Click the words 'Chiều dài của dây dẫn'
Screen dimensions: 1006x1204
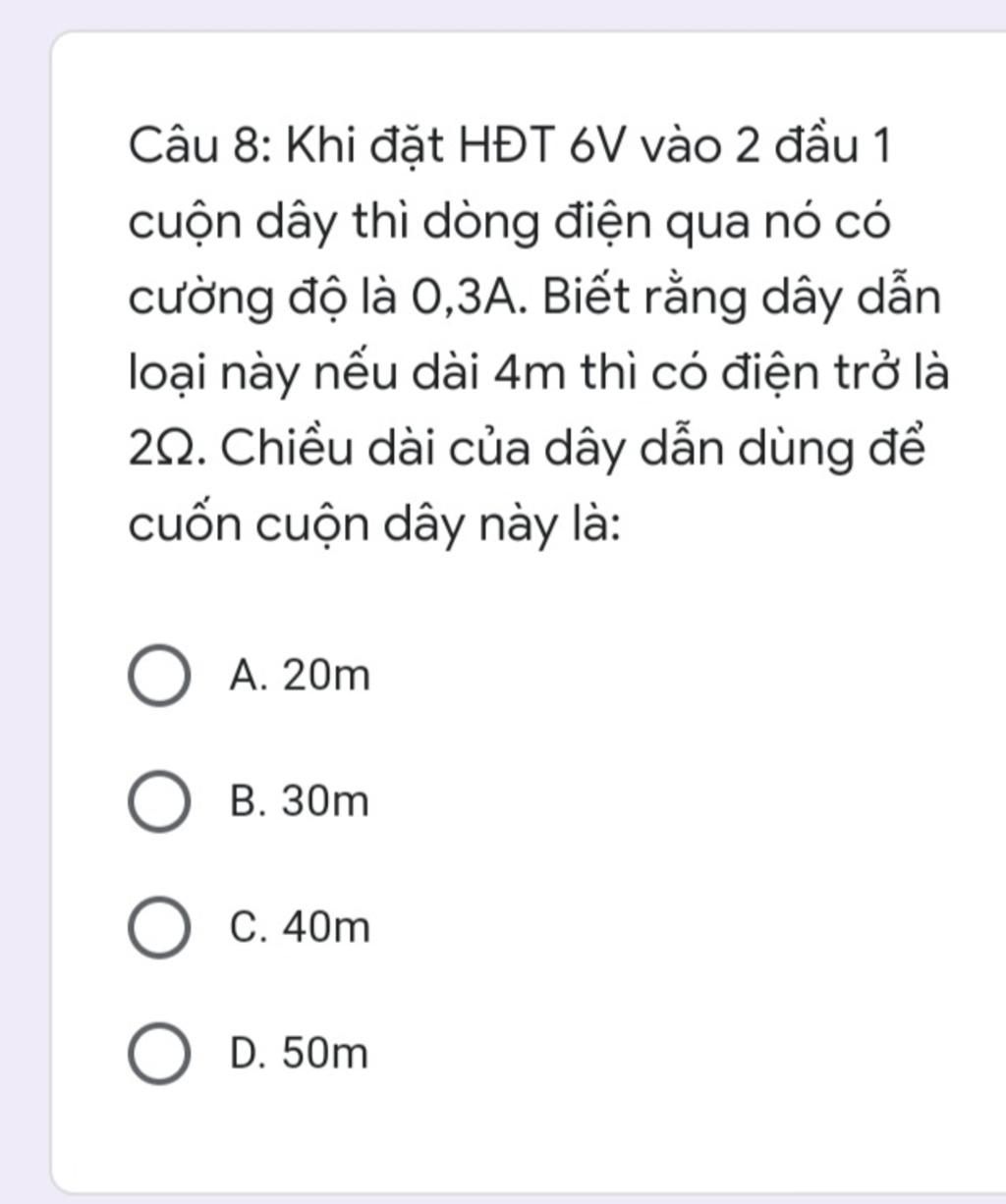(457, 450)
